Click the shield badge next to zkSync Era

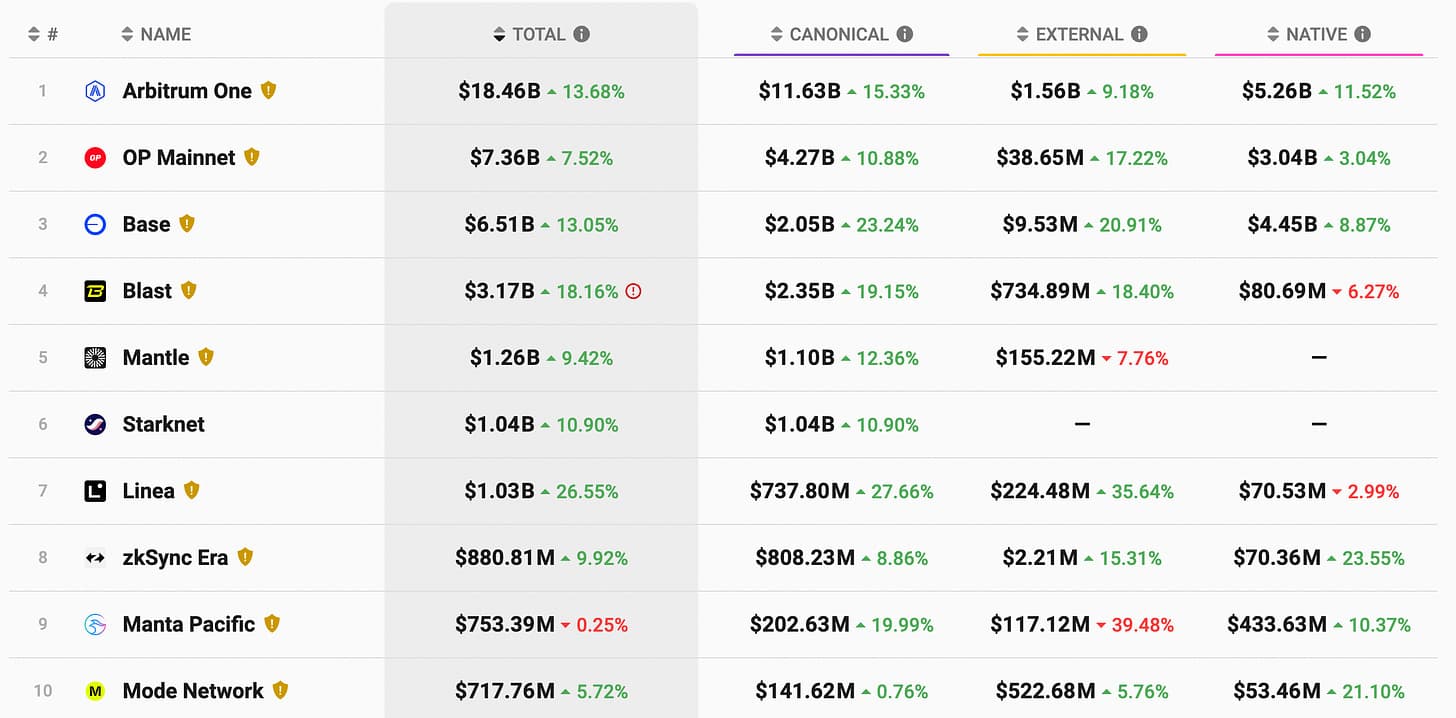[x=245, y=557]
